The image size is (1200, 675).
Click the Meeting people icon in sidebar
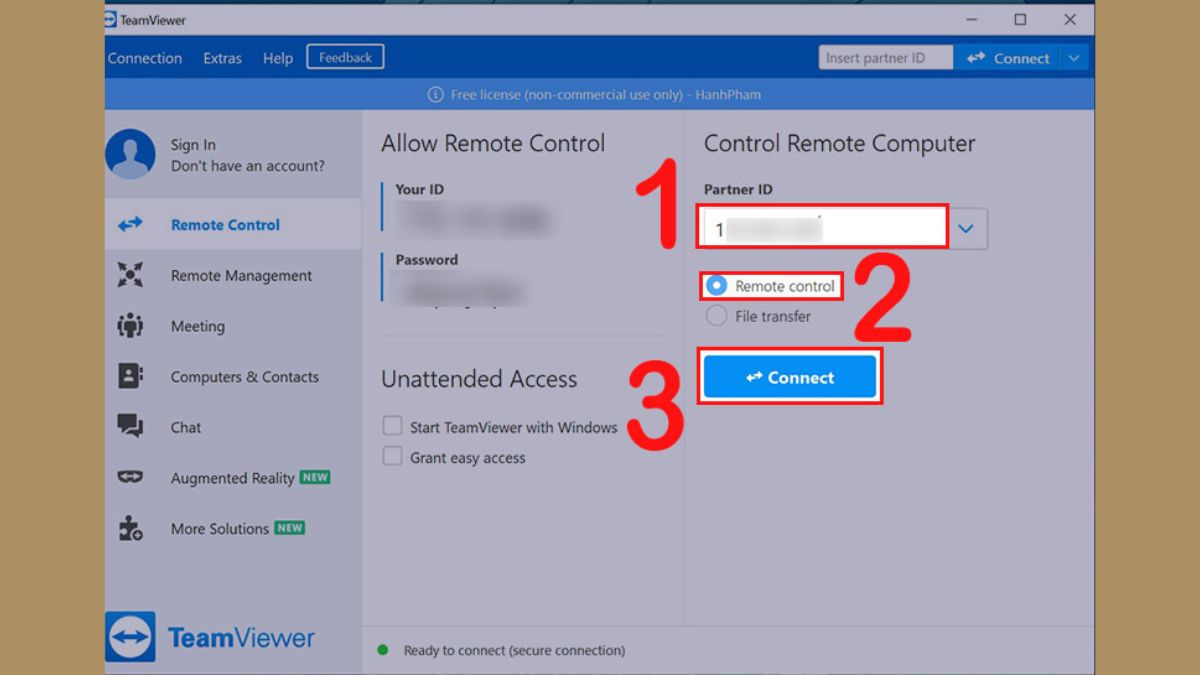click(x=130, y=326)
